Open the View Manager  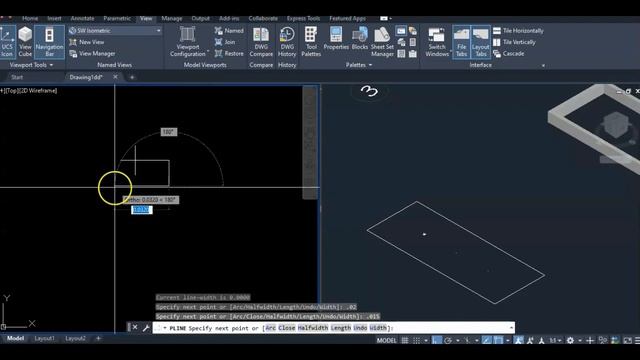92,53
